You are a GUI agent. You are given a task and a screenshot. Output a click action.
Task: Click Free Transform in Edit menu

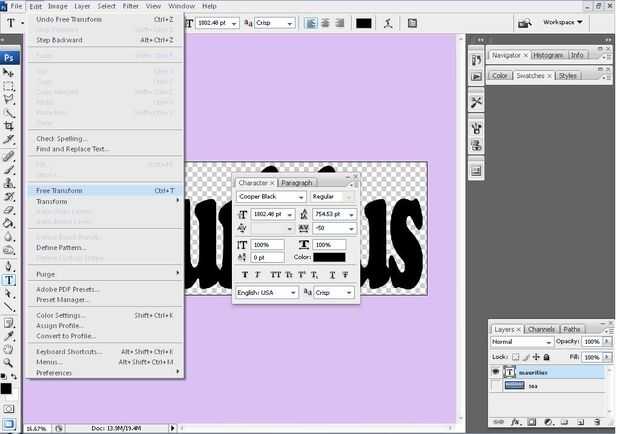click(x=105, y=191)
